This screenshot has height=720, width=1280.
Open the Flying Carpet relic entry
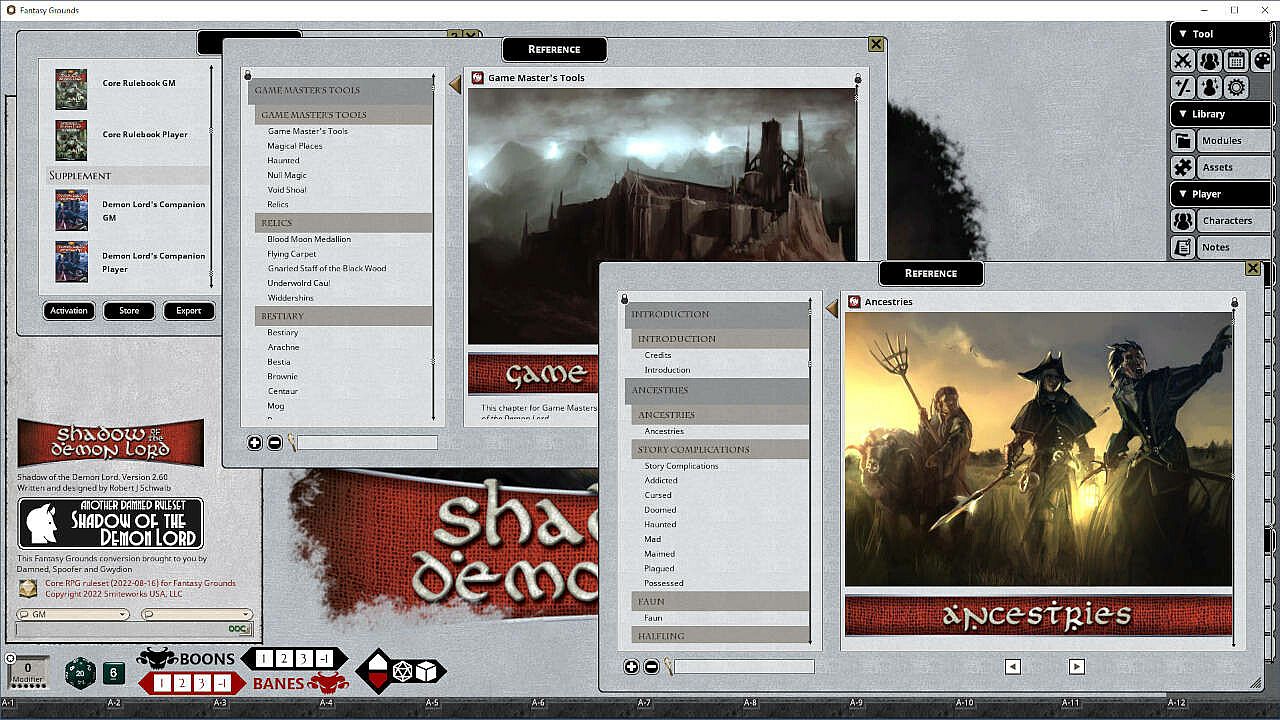292,254
